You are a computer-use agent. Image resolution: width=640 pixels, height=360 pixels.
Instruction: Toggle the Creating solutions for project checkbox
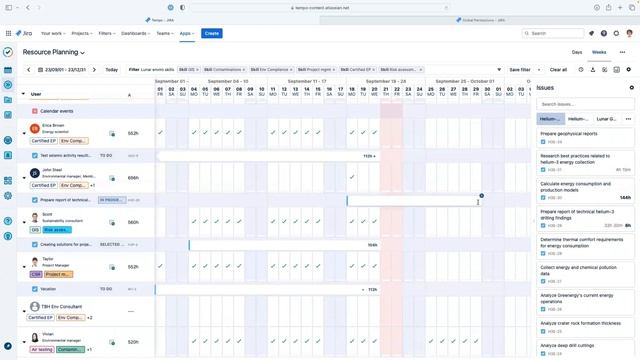[35, 244]
